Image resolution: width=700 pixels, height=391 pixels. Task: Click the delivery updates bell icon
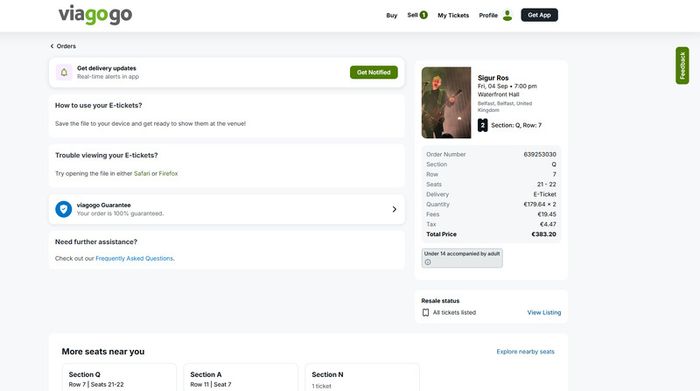pyautogui.click(x=64, y=72)
